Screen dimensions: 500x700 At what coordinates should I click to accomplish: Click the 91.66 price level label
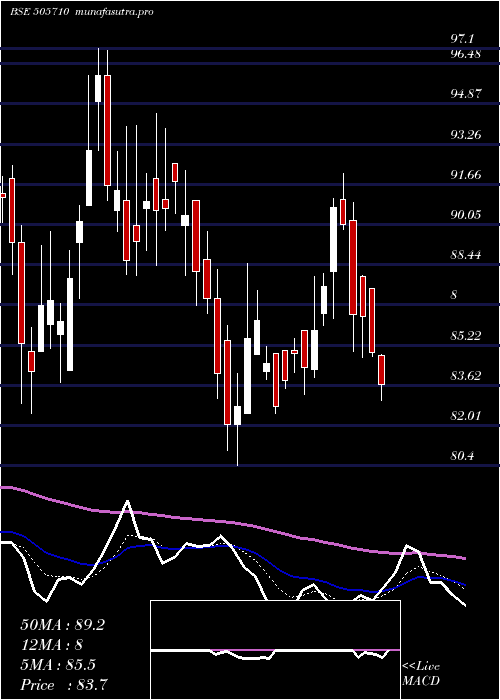466,174
